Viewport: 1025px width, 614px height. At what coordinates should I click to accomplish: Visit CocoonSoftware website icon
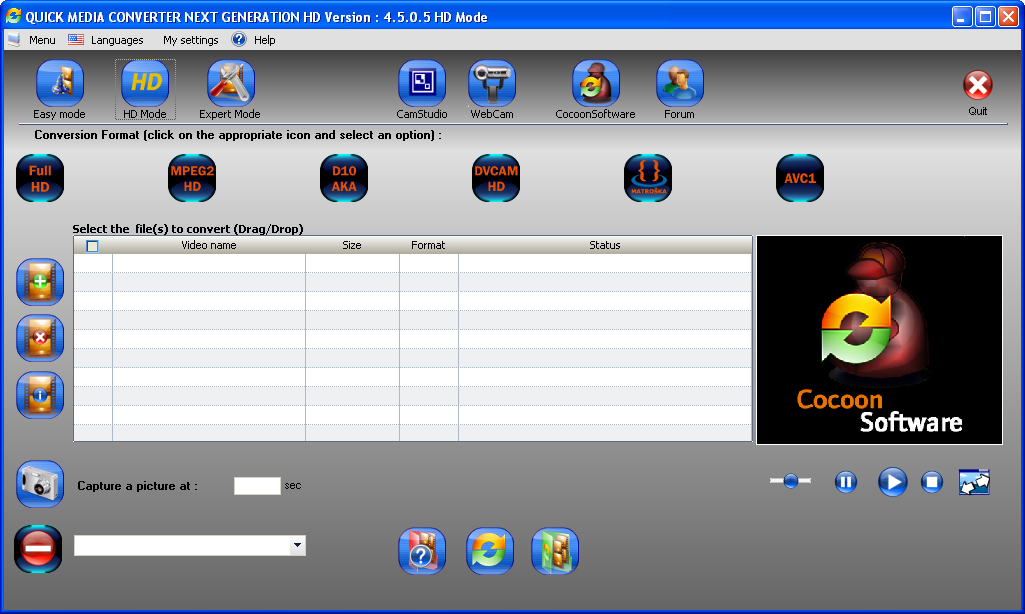(x=595, y=83)
